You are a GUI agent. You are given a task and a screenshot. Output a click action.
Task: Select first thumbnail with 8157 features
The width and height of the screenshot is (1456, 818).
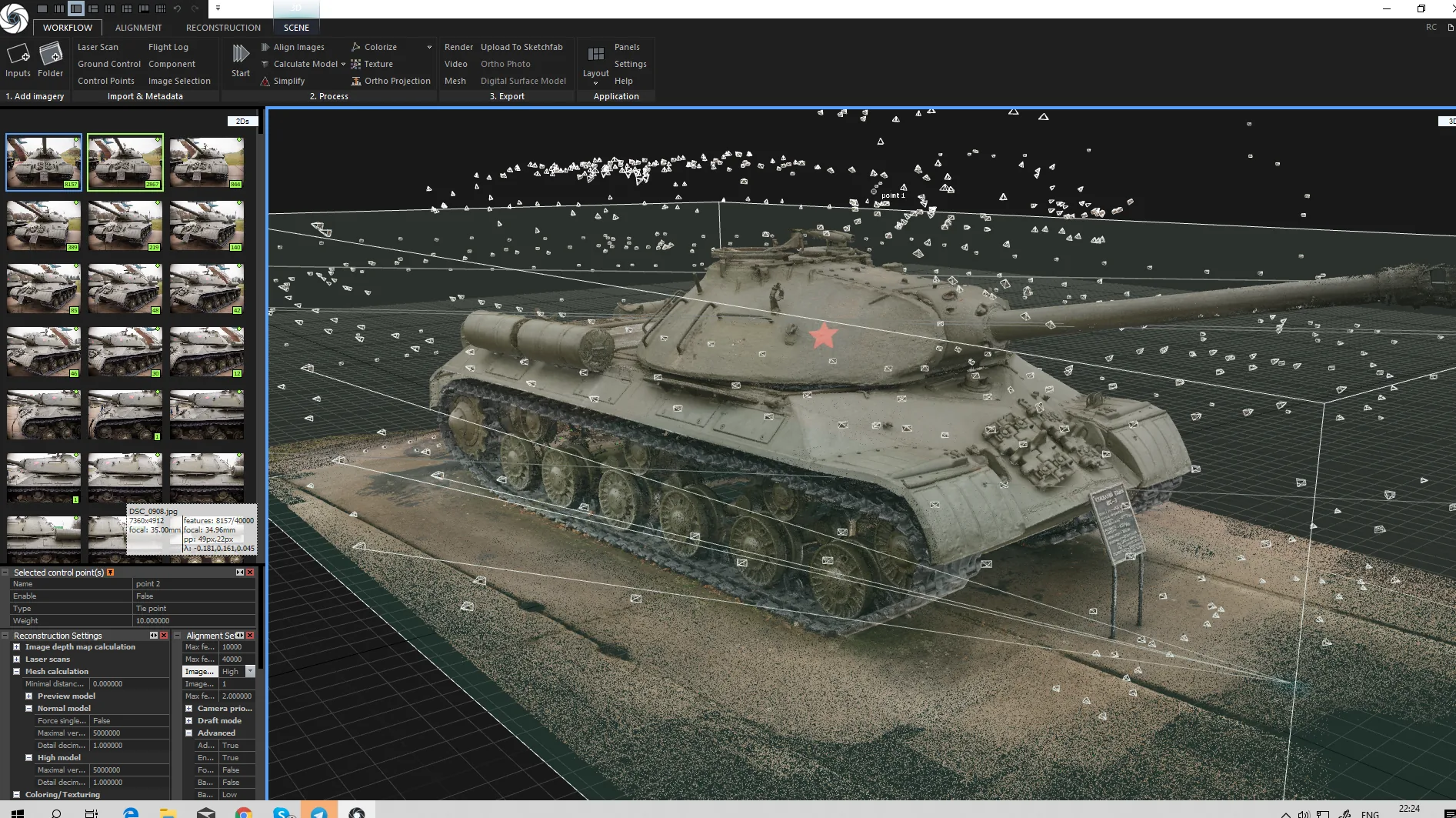point(44,162)
